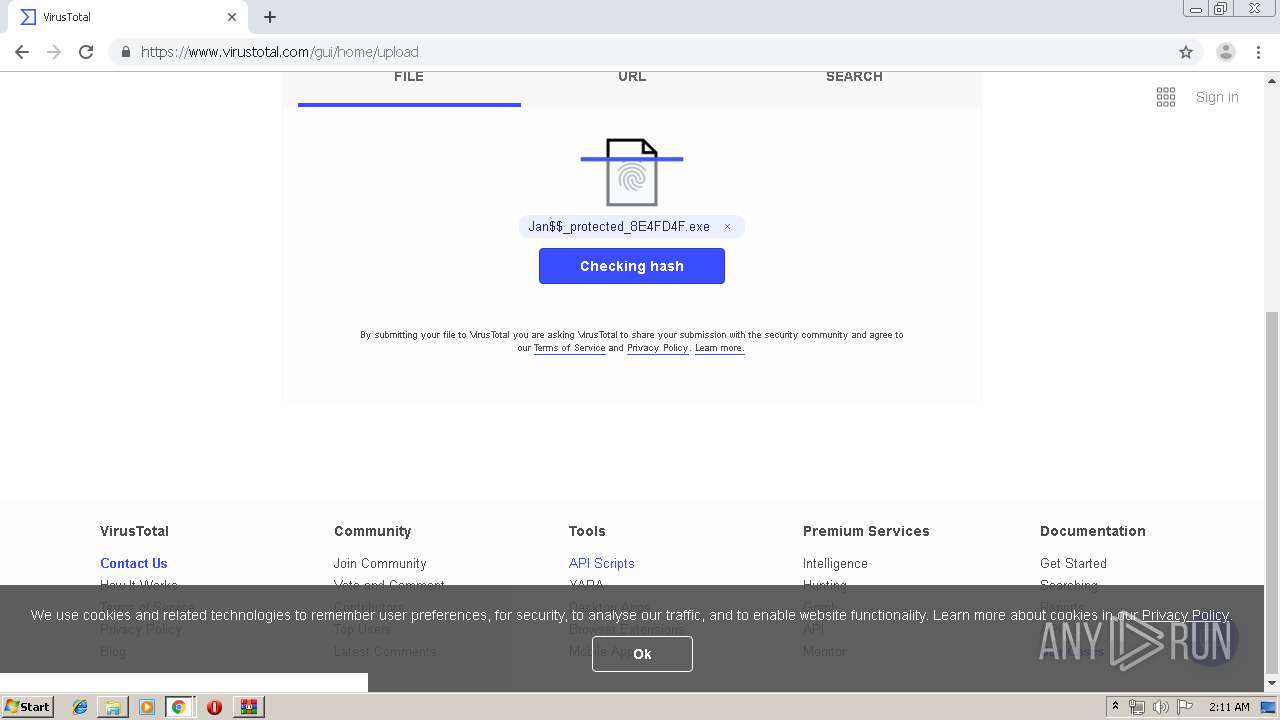Click the Action Center flag icon
The height and width of the screenshot is (720, 1280).
click(1184, 707)
